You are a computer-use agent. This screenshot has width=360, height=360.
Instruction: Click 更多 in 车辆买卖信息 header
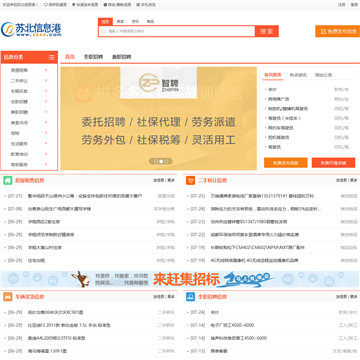171,297
